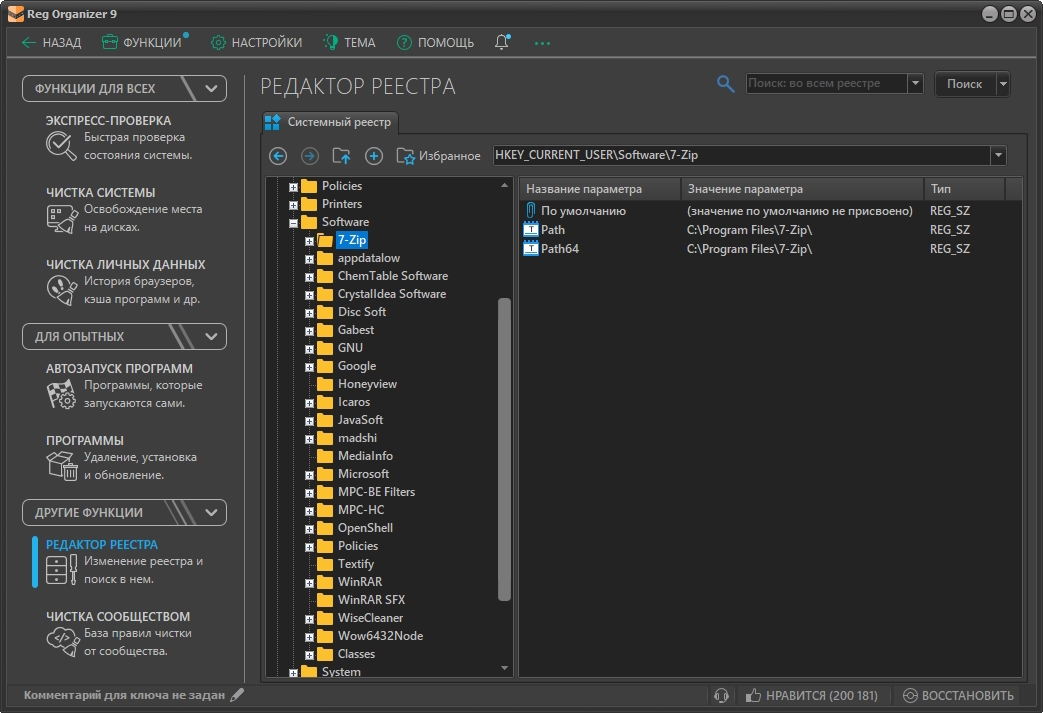Click the magnifier search icon
The width and height of the screenshot is (1043, 713).
pyautogui.click(x=726, y=84)
